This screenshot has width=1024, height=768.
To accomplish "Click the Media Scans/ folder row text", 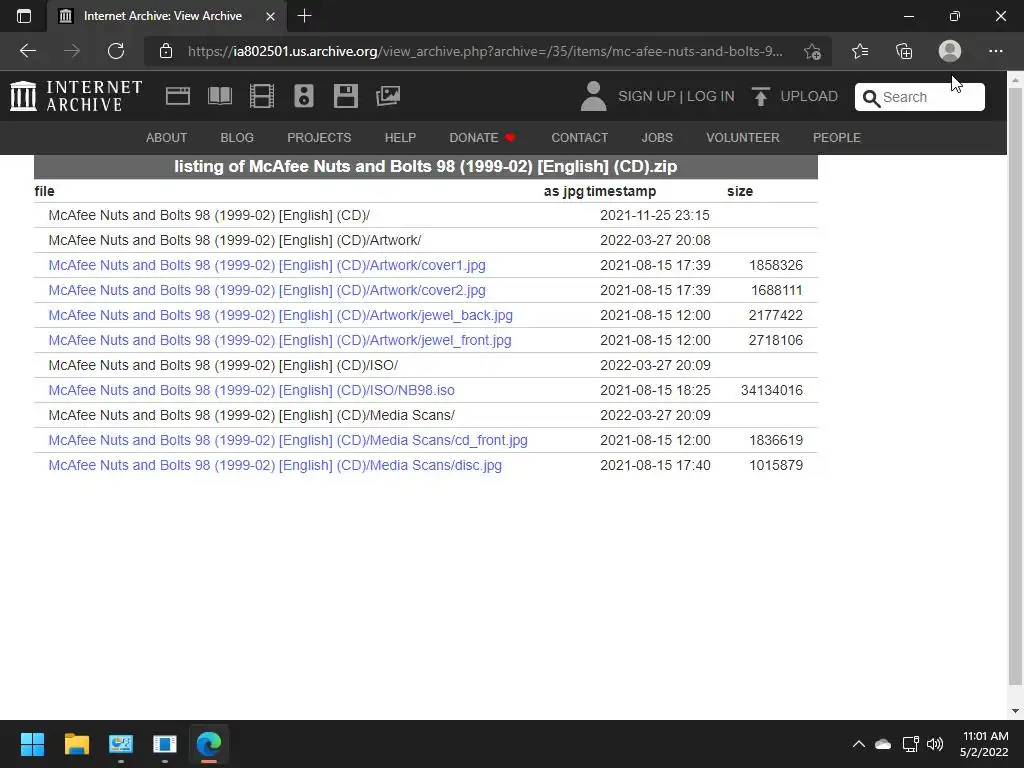I will (x=251, y=415).
